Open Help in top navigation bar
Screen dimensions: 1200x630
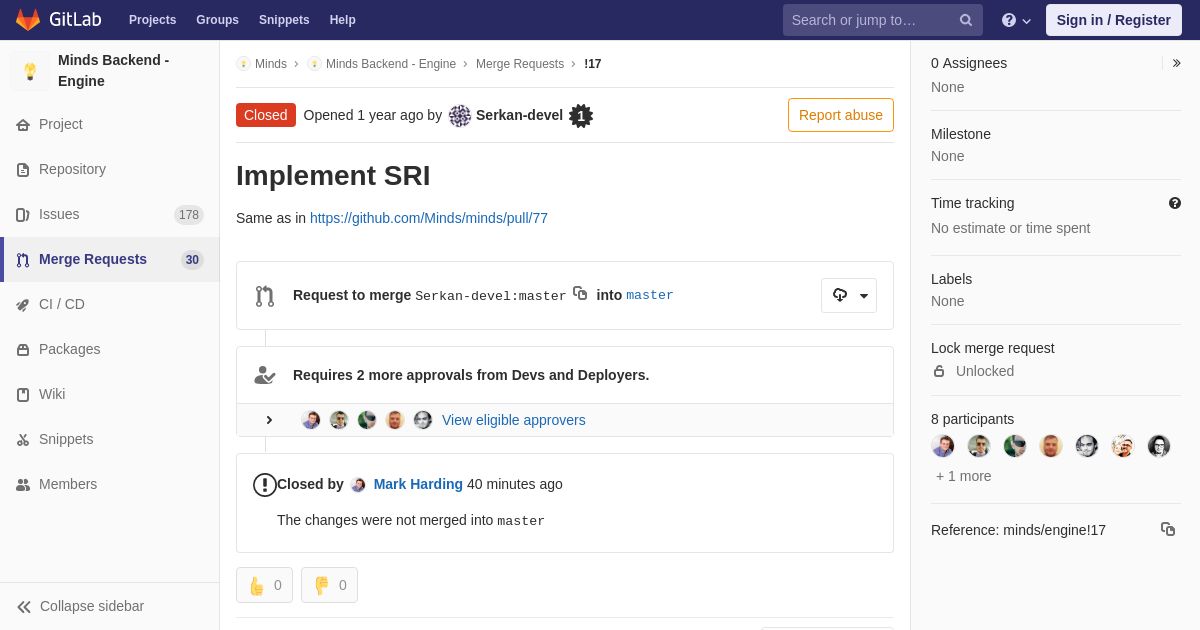[343, 20]
